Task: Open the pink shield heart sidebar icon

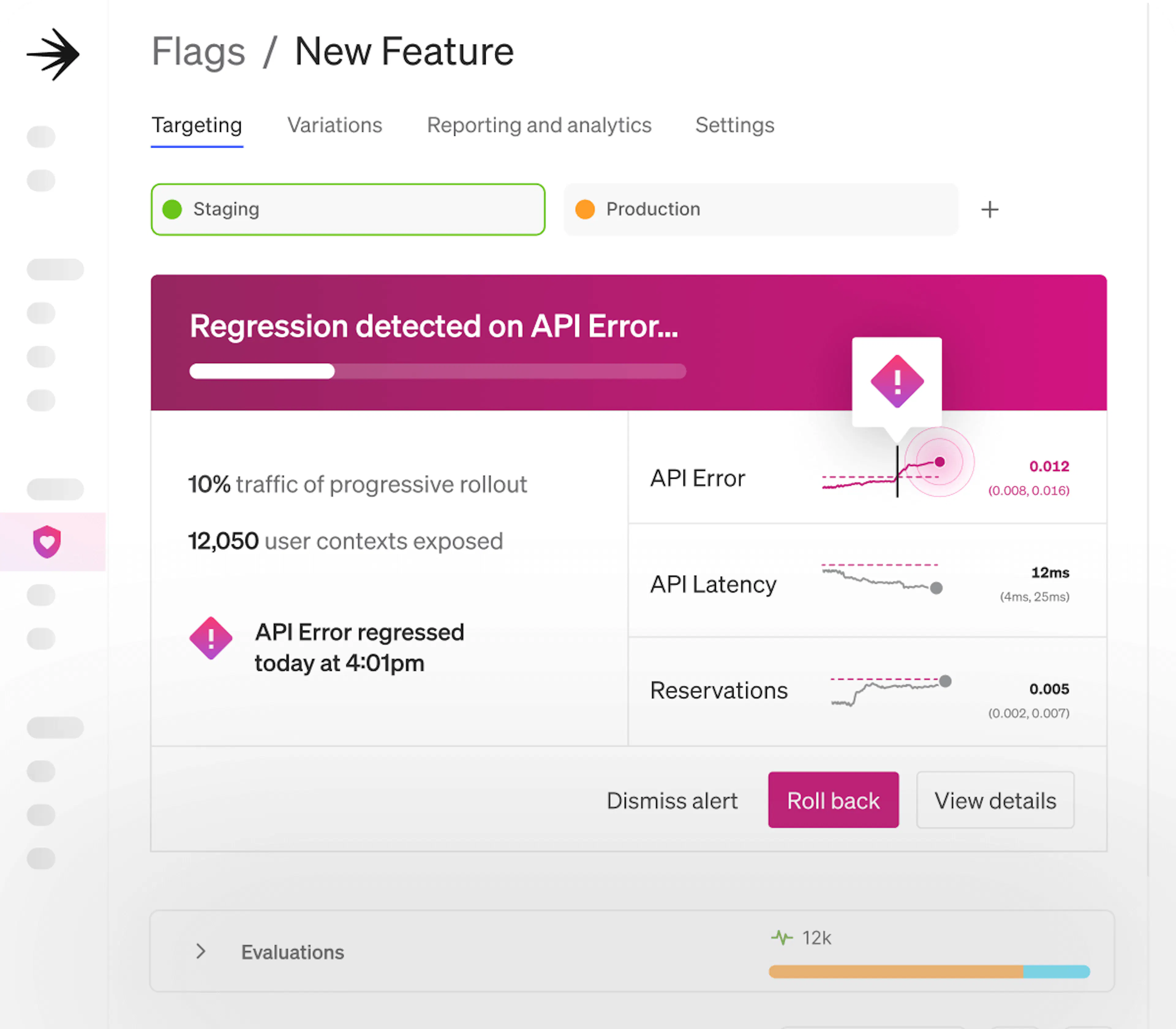Action: pos(47,541)
